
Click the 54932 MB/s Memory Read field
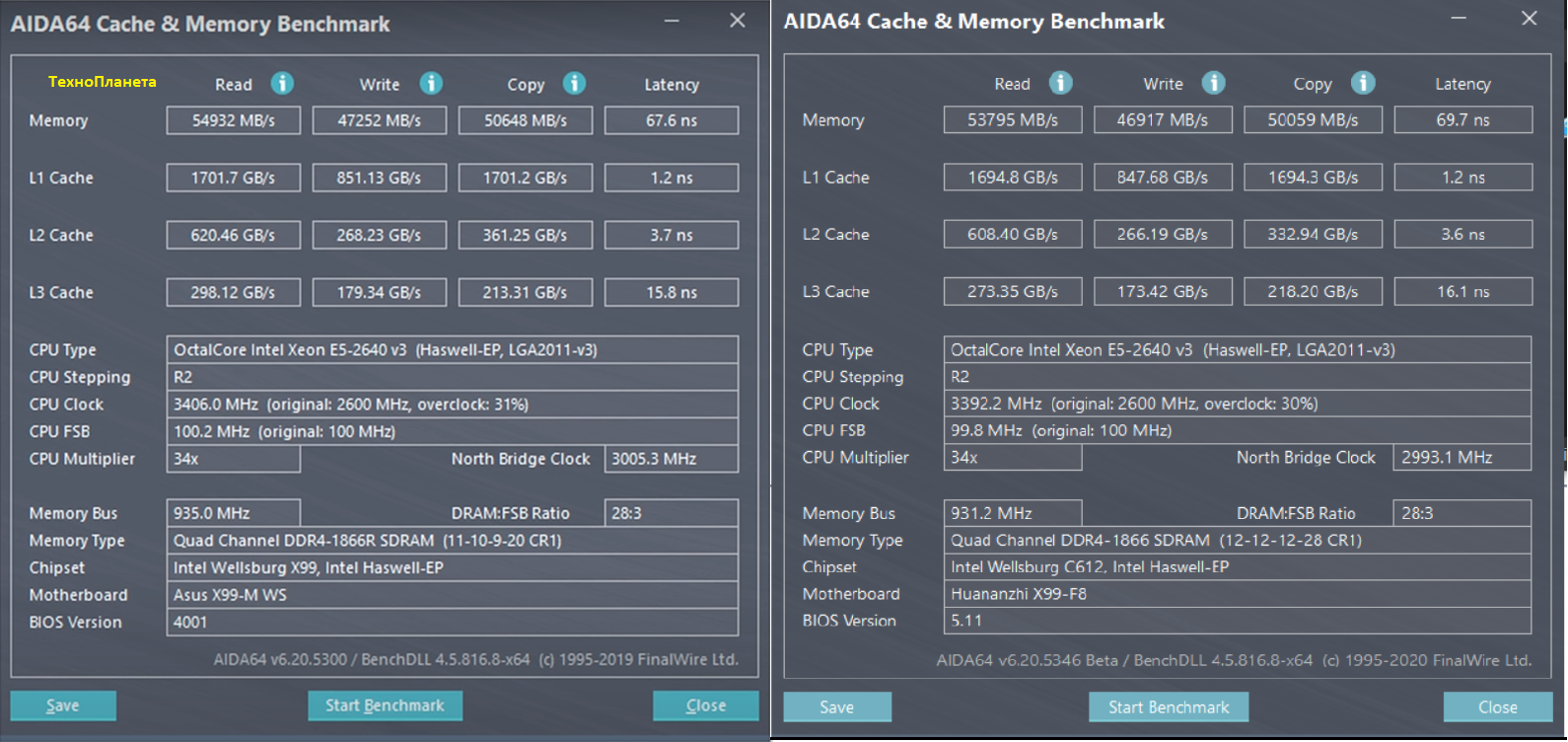(234, 120)
